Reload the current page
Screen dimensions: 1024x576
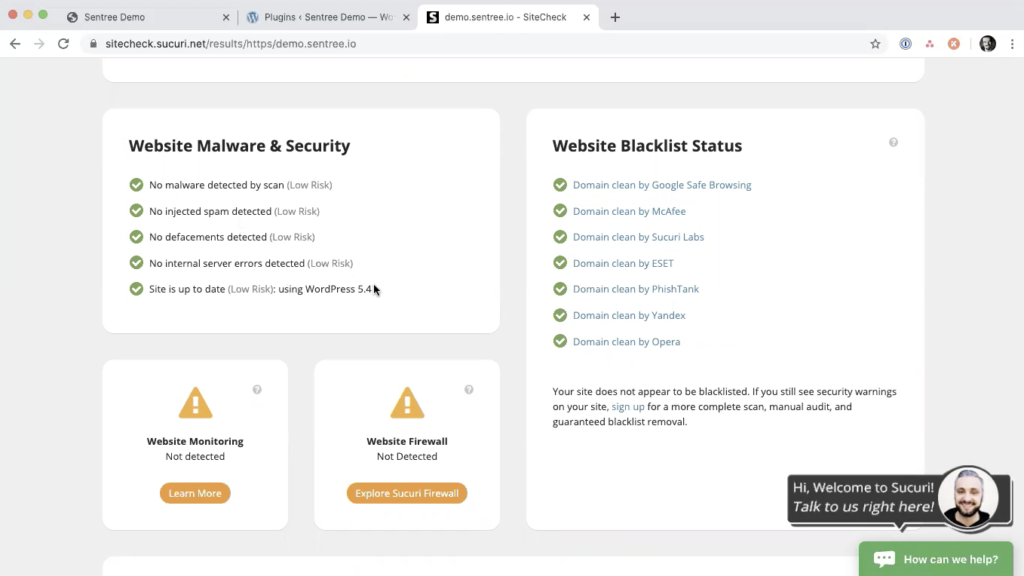coord(63,44)
